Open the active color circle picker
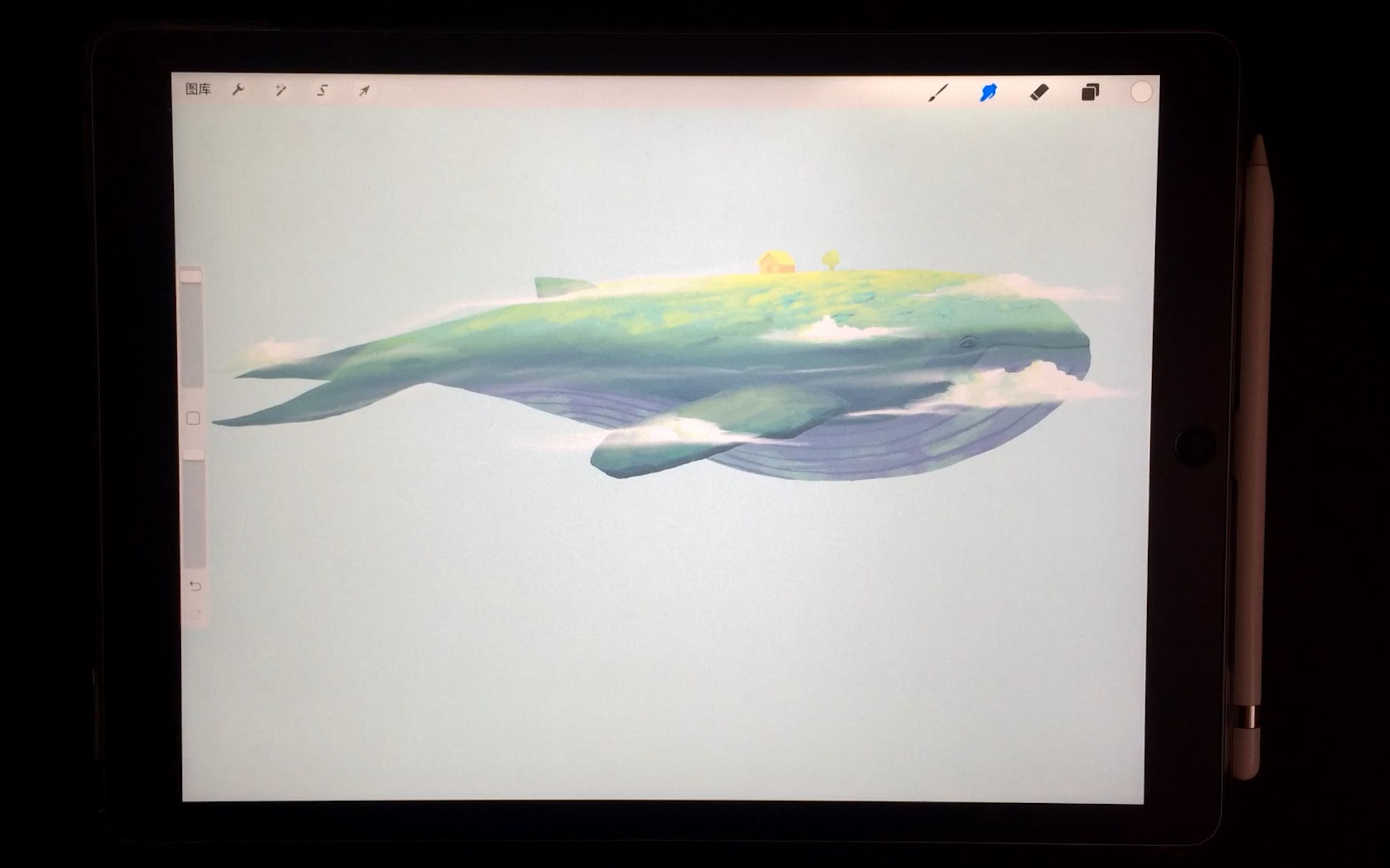The height and width of the screenshot is (868, 1390). coord(1140,92)
